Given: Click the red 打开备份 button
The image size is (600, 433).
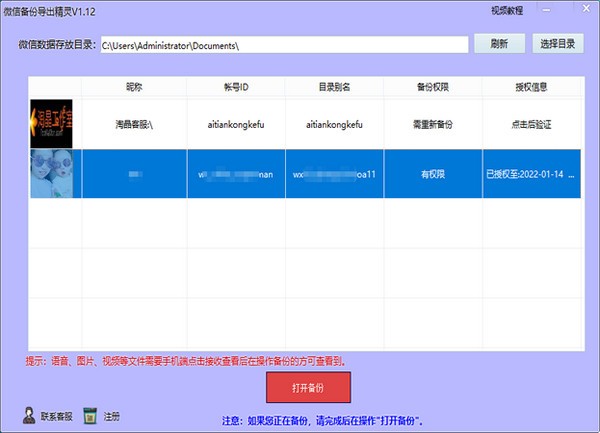Looking at the screenshot, I should point(309,385).
